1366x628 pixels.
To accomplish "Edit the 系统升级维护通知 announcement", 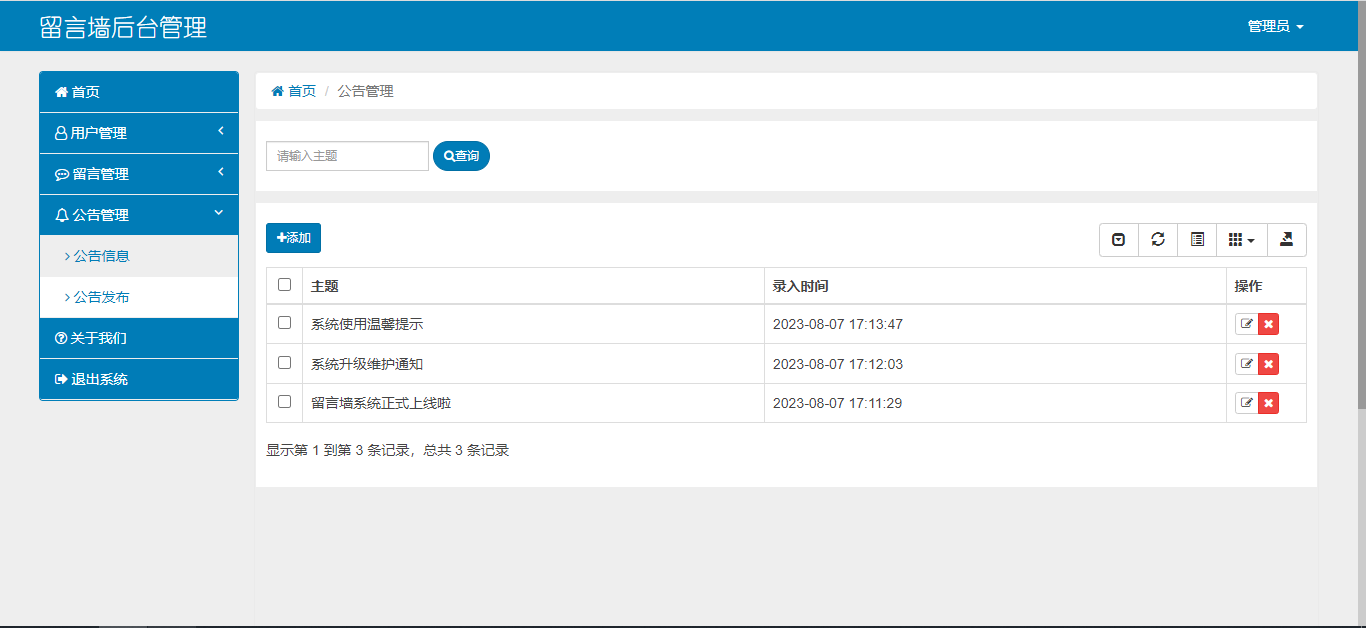I will [x=1246, y=364].
